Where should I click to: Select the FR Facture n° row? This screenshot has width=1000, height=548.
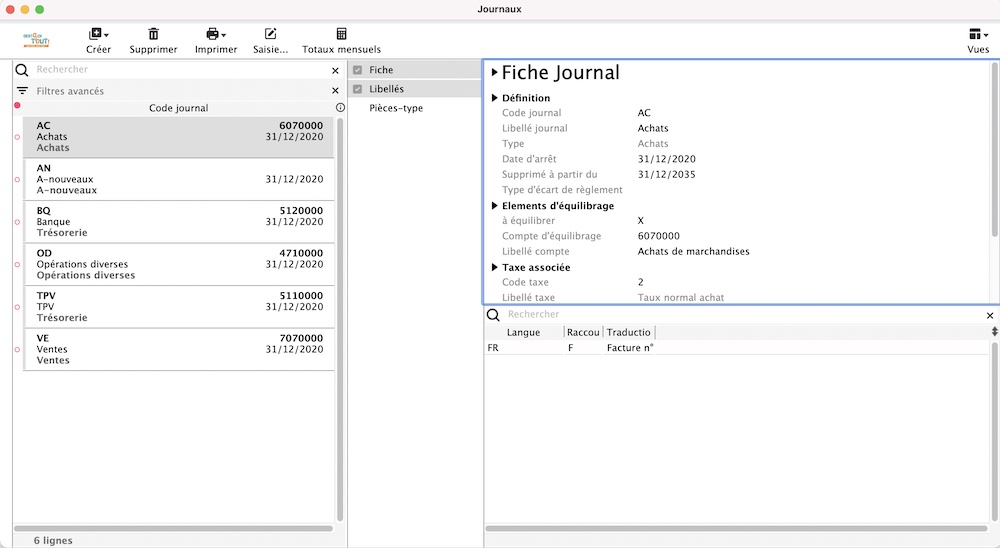(x=737, y=348)
